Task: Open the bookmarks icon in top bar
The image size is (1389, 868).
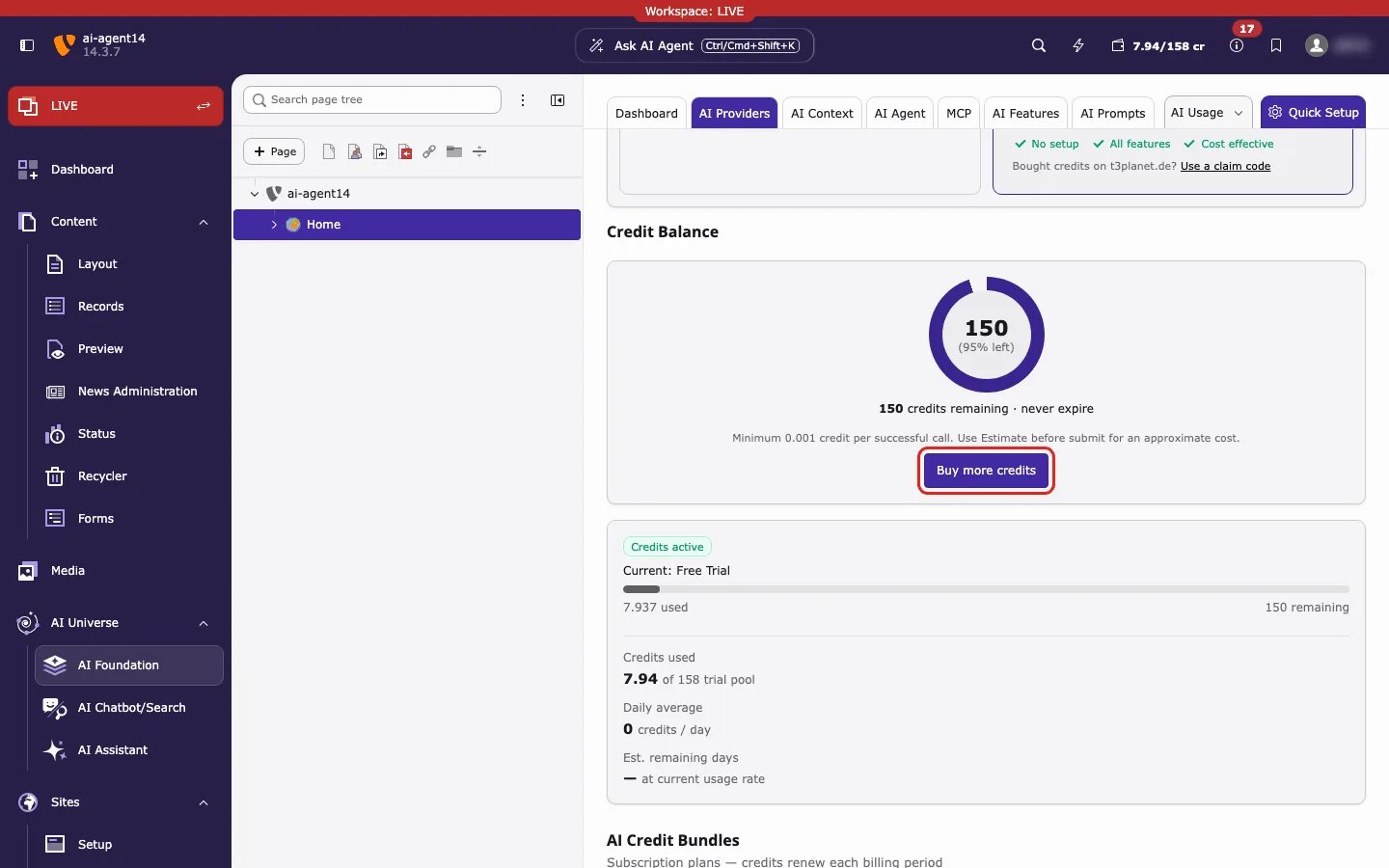Action: pos(1276,45)
